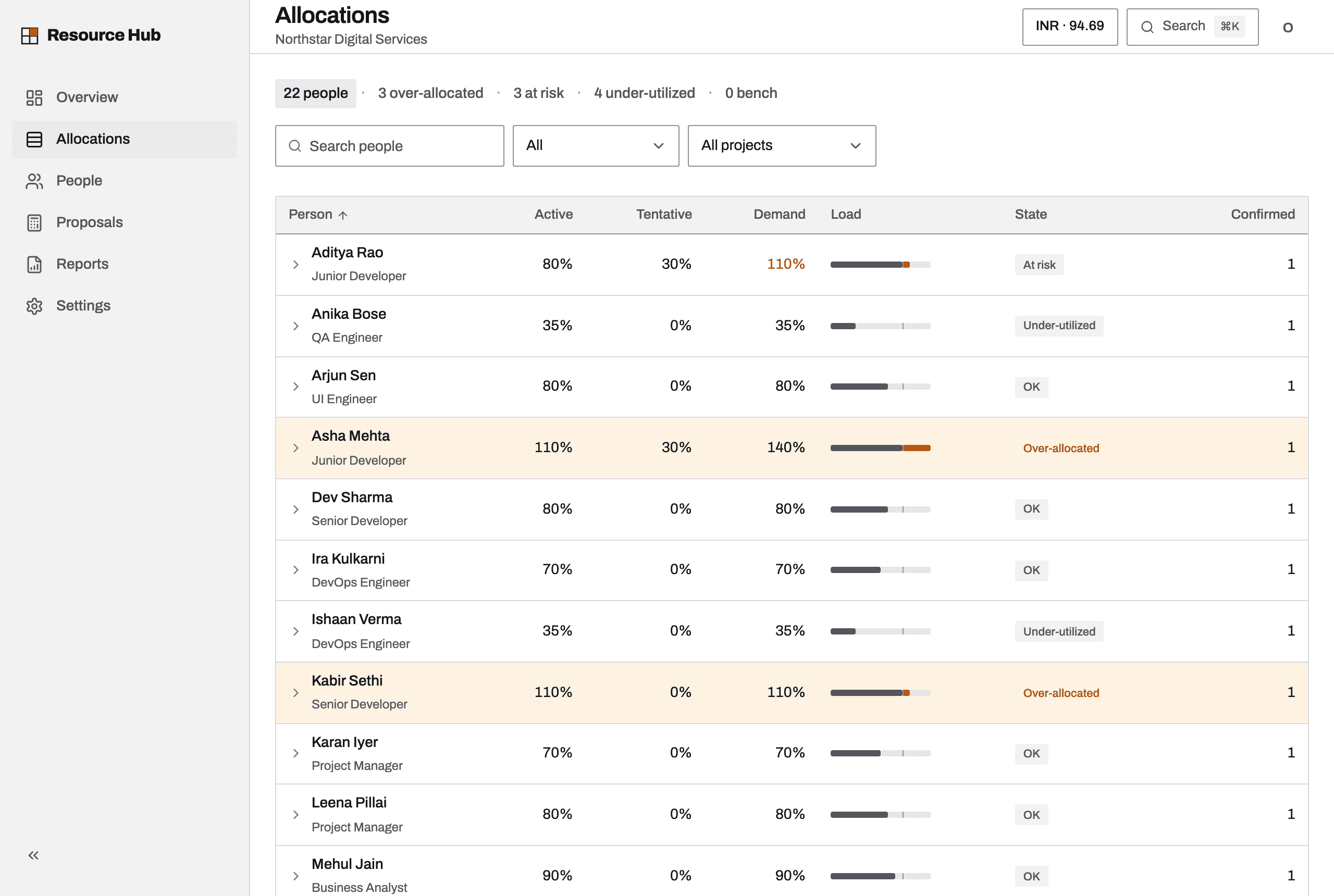Open the People section
The image size is (1334, 896).
pos(124,181)
